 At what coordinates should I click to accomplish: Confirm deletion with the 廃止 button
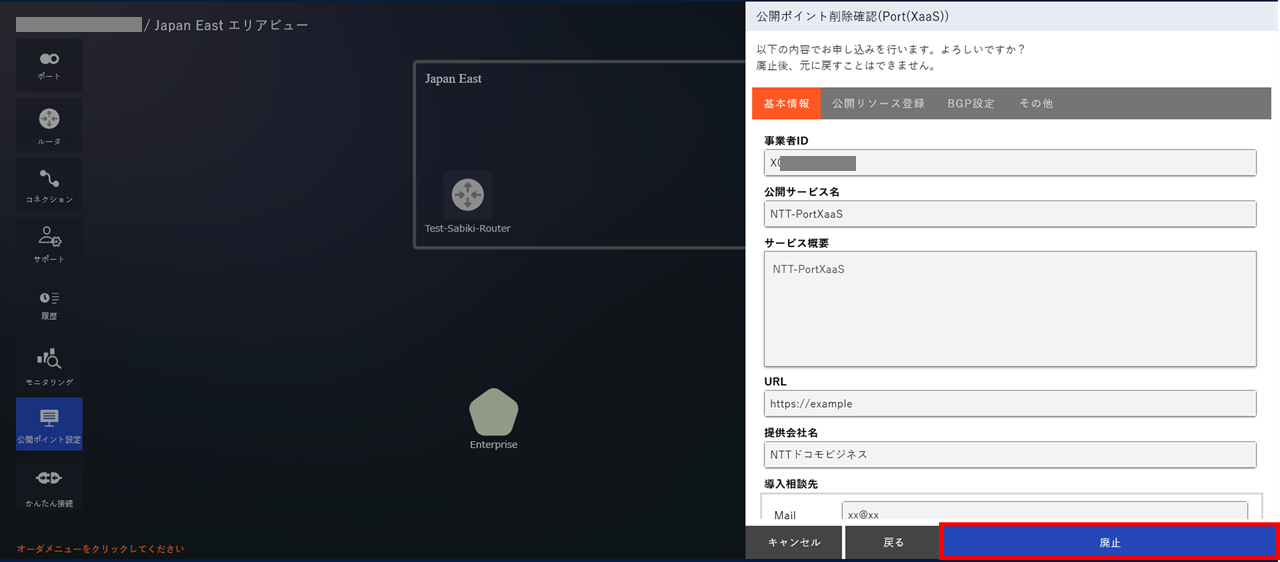click(1110, 542)
